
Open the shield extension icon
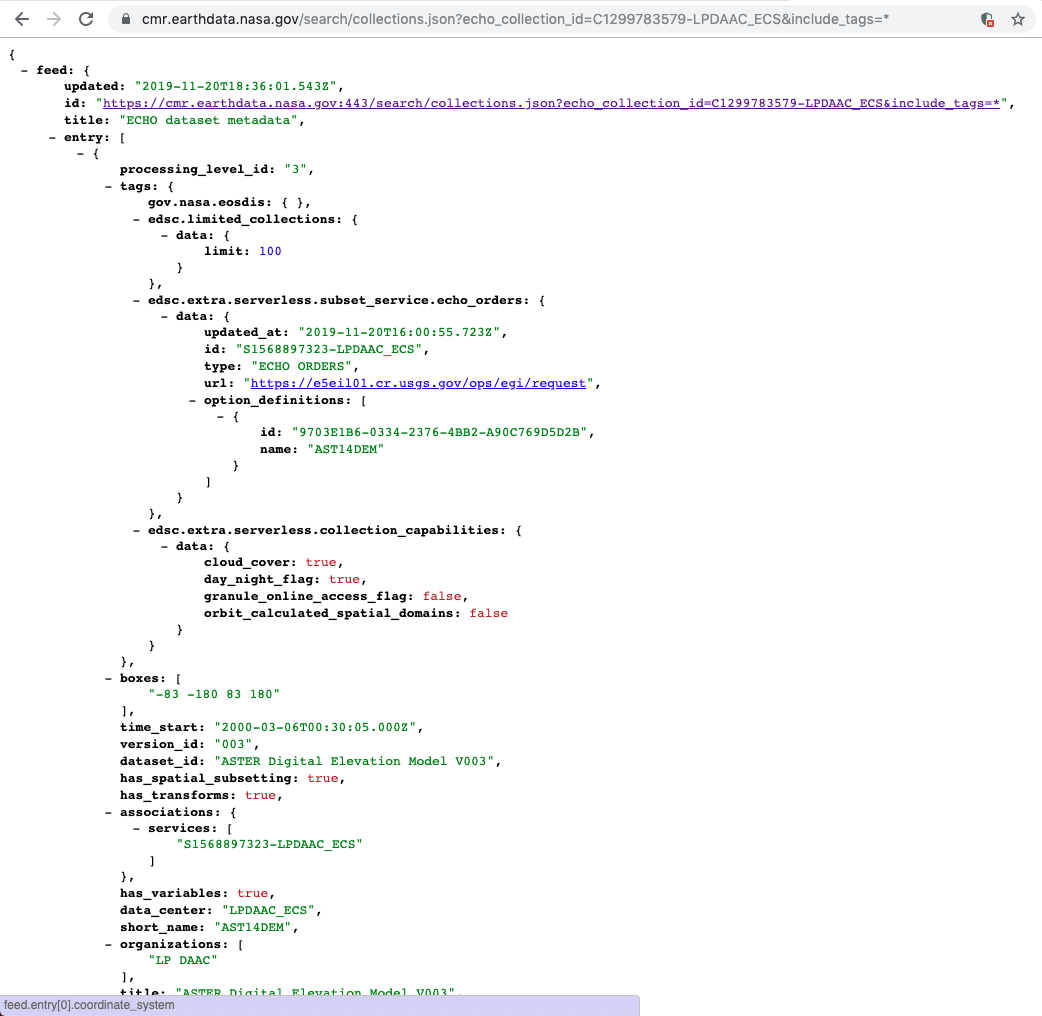[987, 19]
